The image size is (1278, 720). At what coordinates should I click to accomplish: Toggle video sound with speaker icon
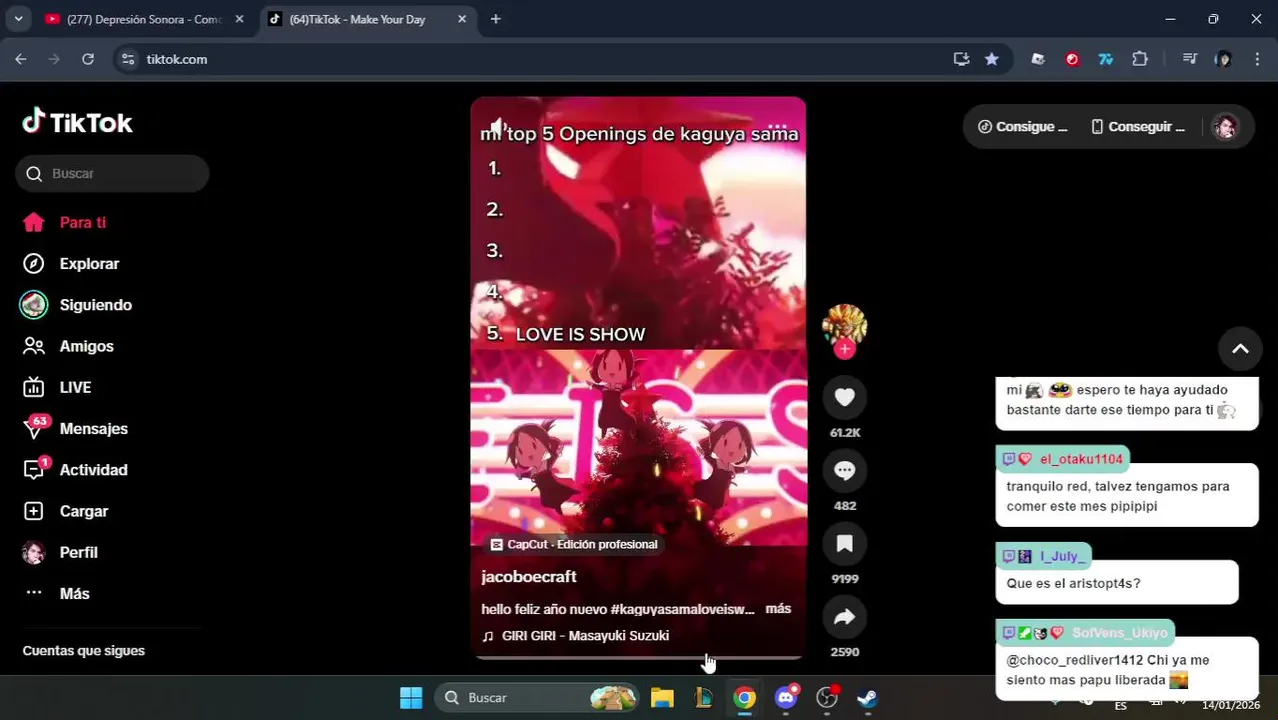click(497, 128)
